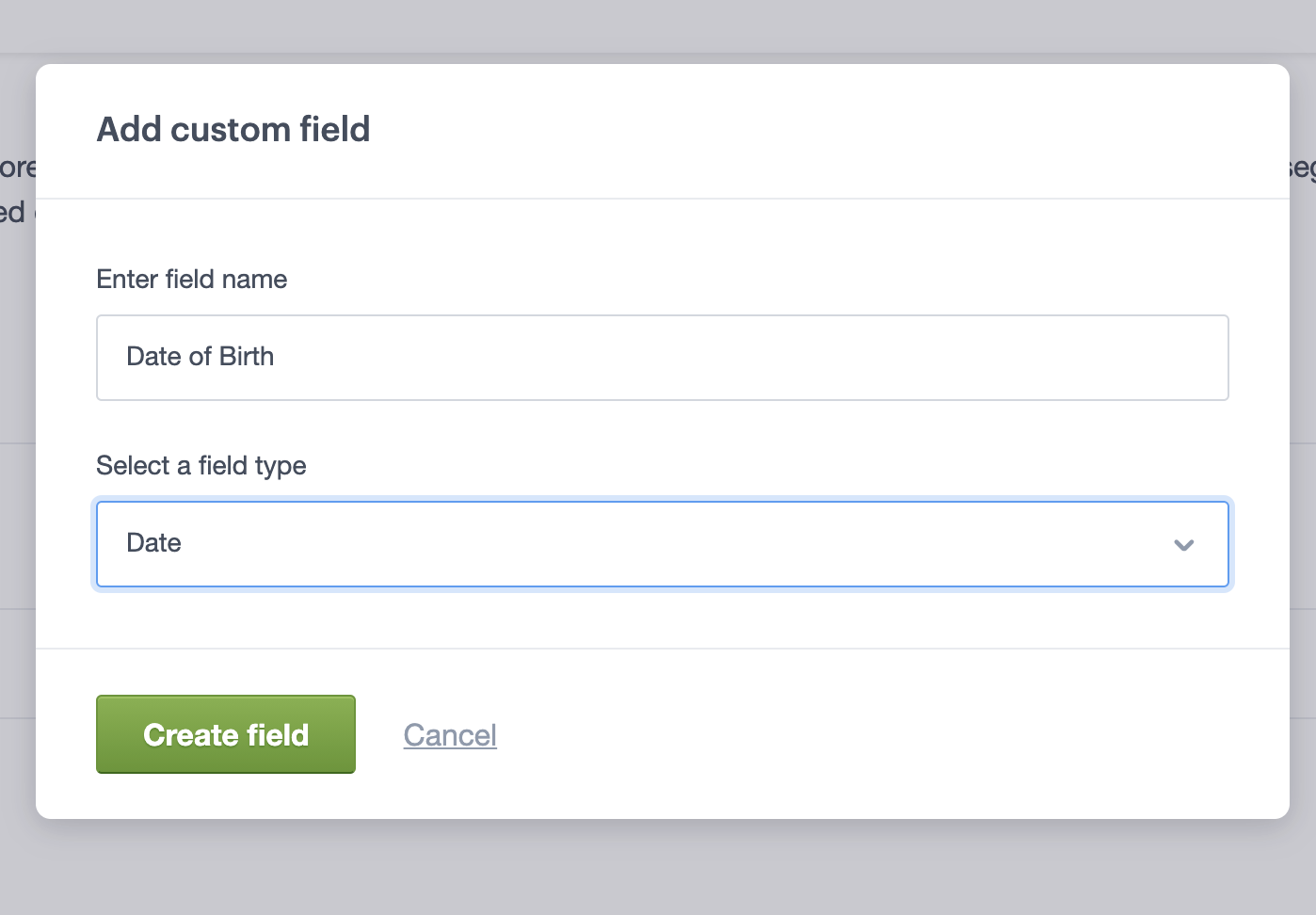Viewport: 1316px width, 915px height.
Task: Click the Enter field name label
Action: [x=191, y=279]
